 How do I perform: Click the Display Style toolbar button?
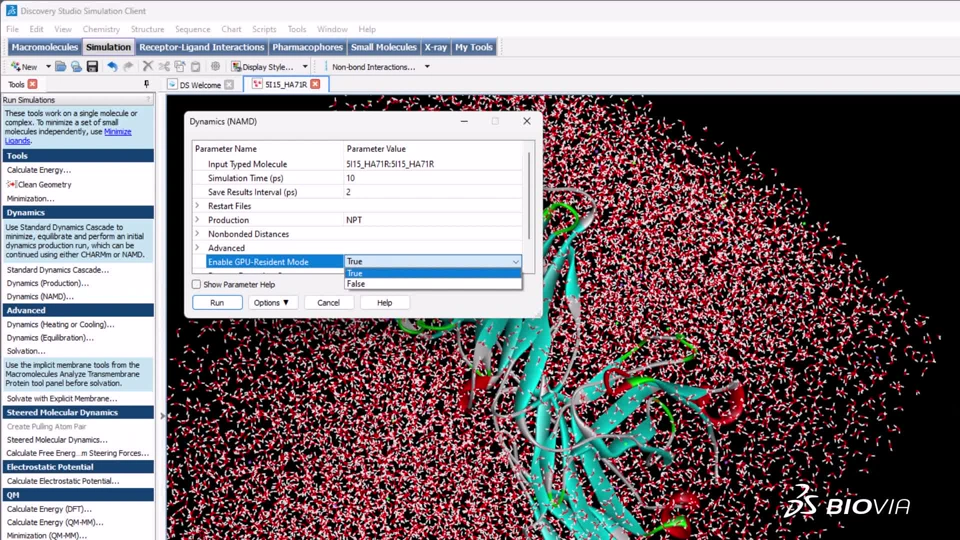point(263,67)
